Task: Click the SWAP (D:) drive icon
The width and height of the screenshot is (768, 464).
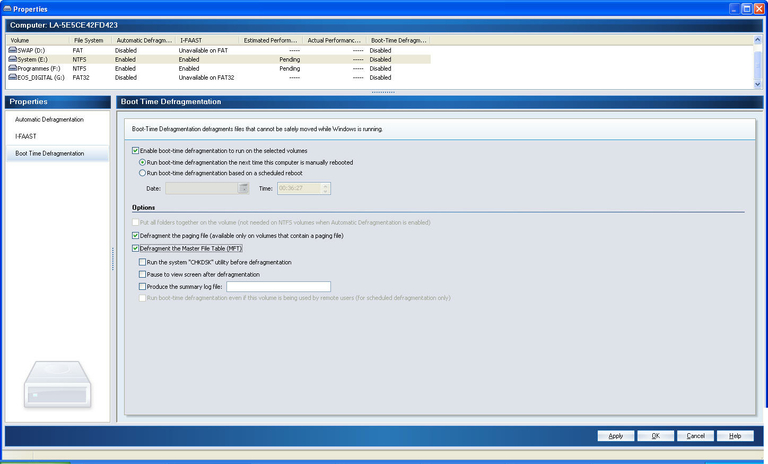Action: [x=13, y=50]
